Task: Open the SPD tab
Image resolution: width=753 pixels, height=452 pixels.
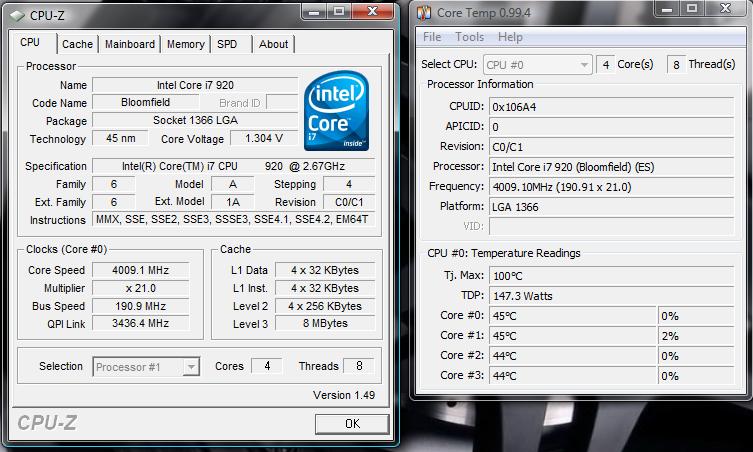Action: pyautogui.click(x=227, y=44)
